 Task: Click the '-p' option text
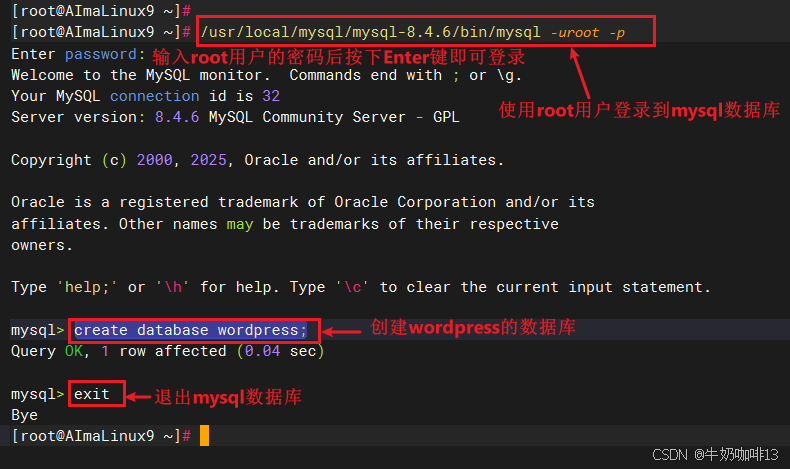coord(617,33)
